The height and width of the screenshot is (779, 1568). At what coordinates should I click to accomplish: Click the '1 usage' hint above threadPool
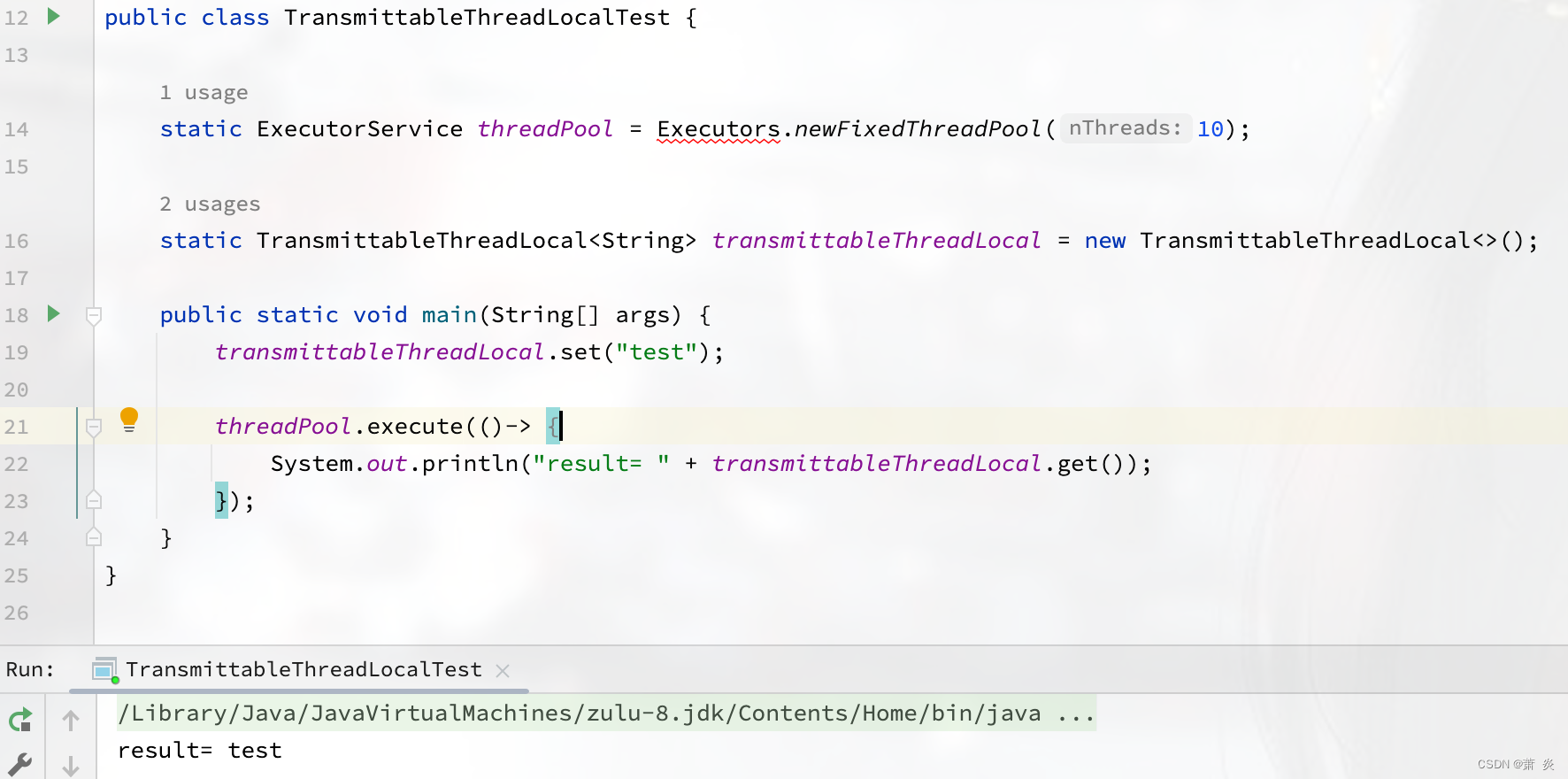(x=204, y=92)
